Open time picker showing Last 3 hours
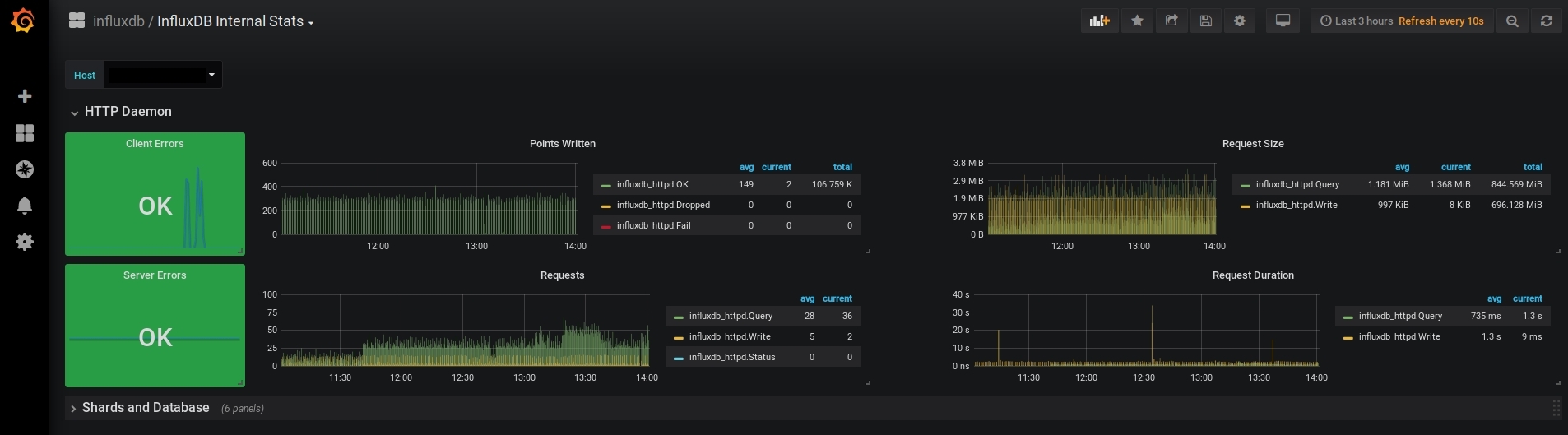The width and height of the screenshot is (1568, 435). pos(1402,21)
